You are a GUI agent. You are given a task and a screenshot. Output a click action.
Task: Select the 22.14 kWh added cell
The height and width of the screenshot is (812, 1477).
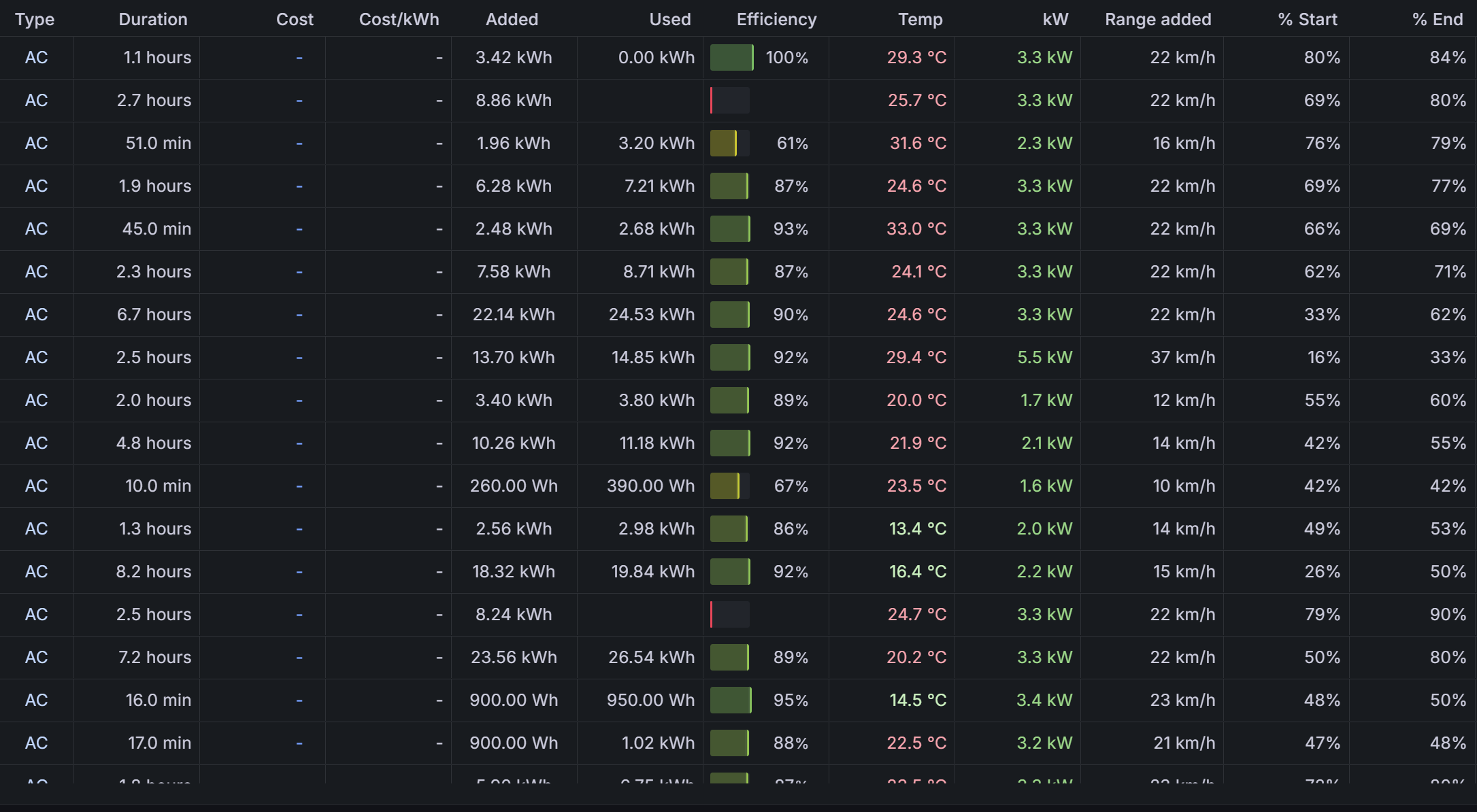tap(514, 315)
